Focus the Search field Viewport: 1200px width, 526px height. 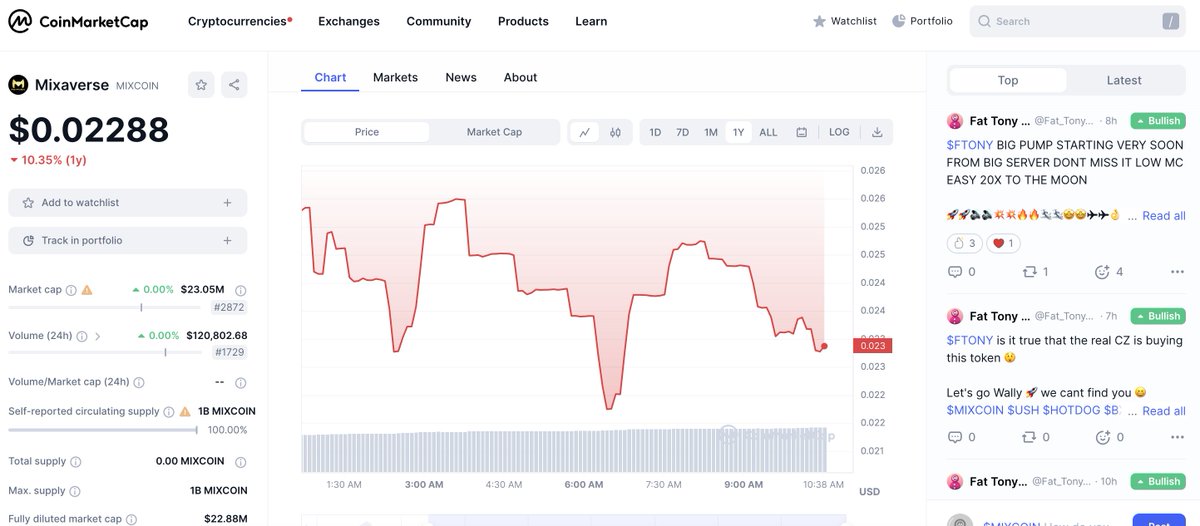pos(1076,21)
